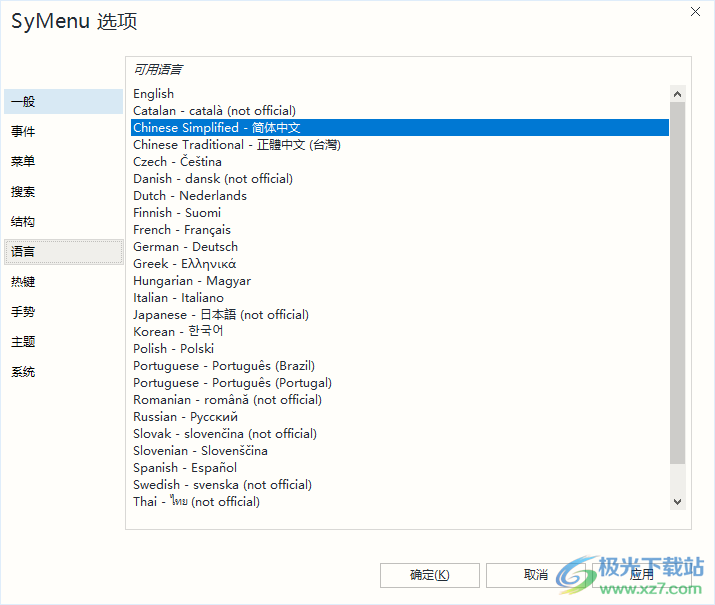Choose French - Français
715x605 pixels.
click(400, 230)
